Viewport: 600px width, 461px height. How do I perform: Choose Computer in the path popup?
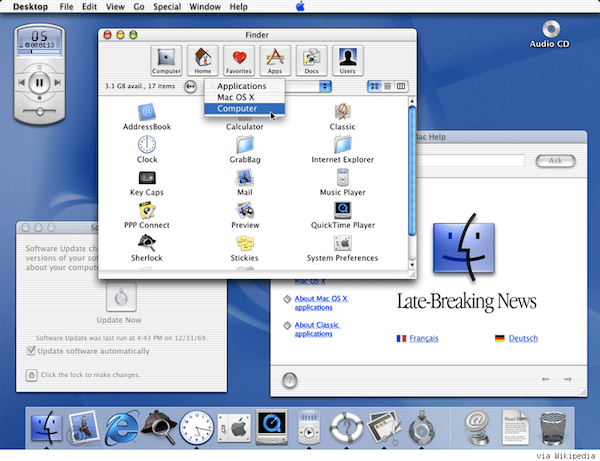point(245,109)
